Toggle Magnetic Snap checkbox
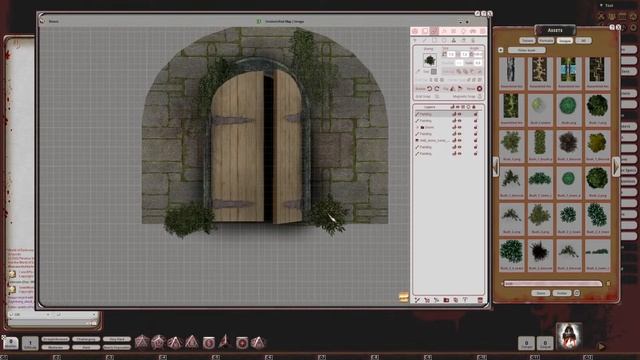Viewport: 640px width, 360px height. click(x=480, y=97)
